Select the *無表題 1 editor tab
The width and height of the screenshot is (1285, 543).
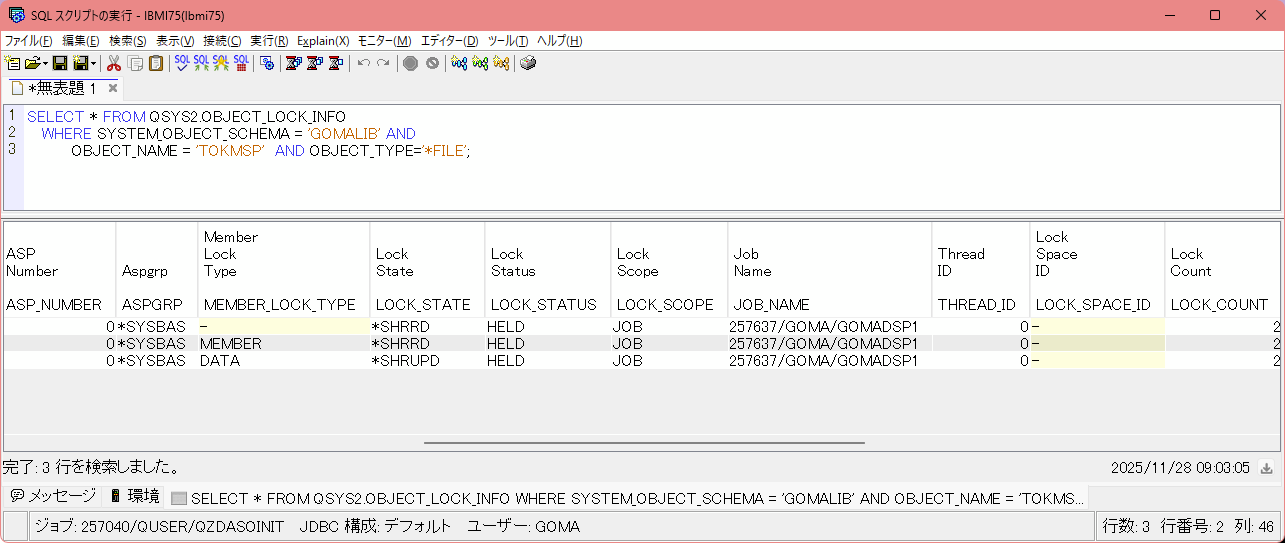[x=62, y=88]
